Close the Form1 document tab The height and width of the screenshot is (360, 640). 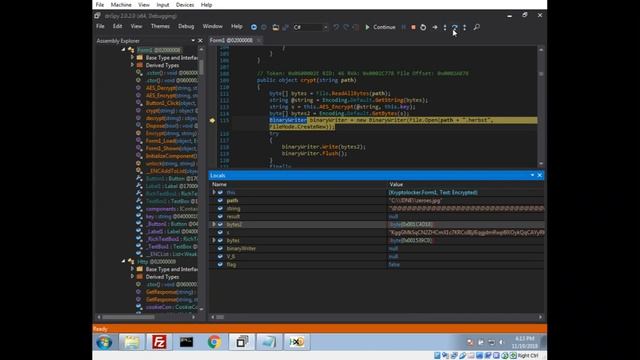[x=259, y=40]
